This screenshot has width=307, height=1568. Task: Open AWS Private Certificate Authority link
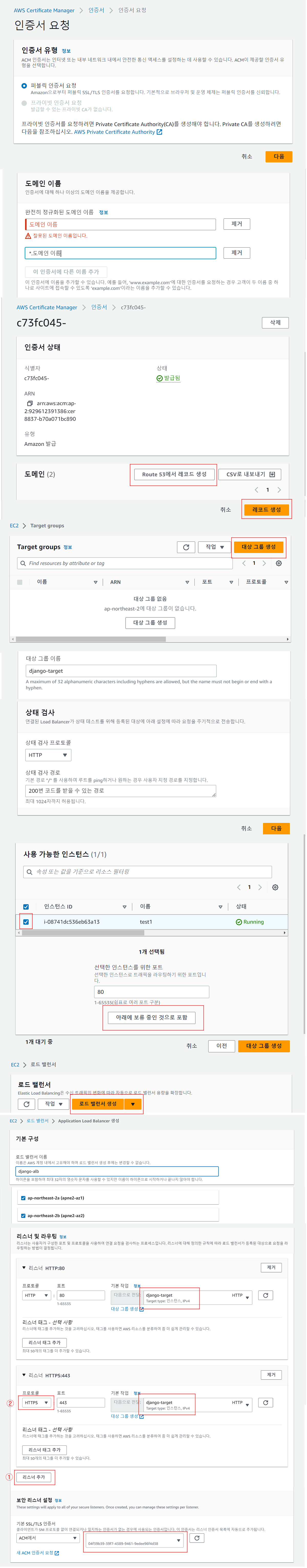pyautogui.click(x=118, y=132)
